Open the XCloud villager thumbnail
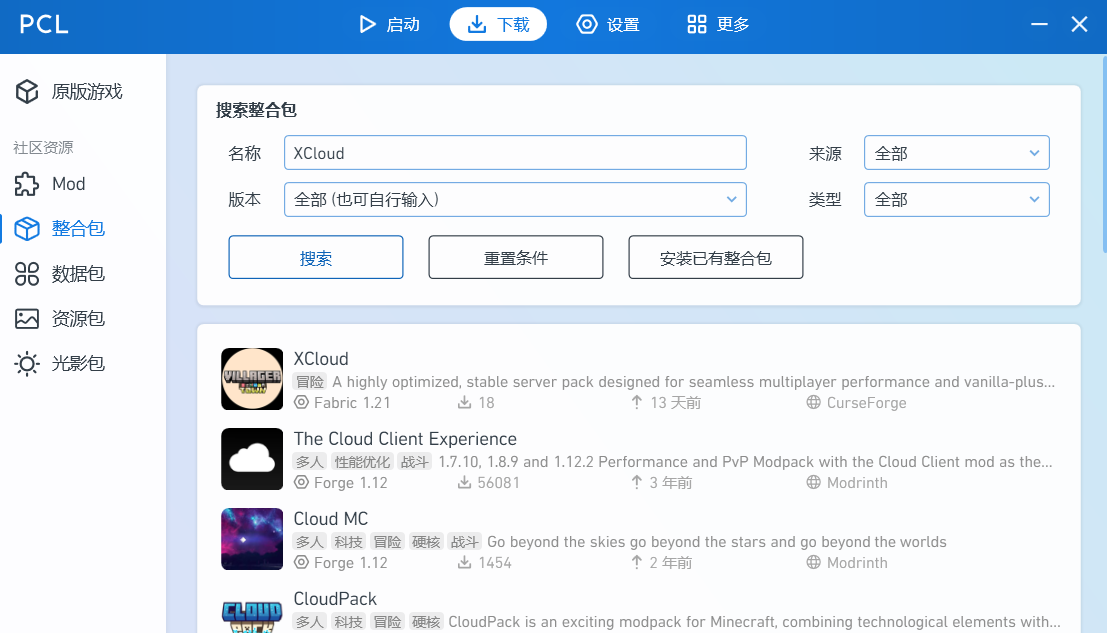The width and height of the screenshot is (1107, 633). coord(252,379)
